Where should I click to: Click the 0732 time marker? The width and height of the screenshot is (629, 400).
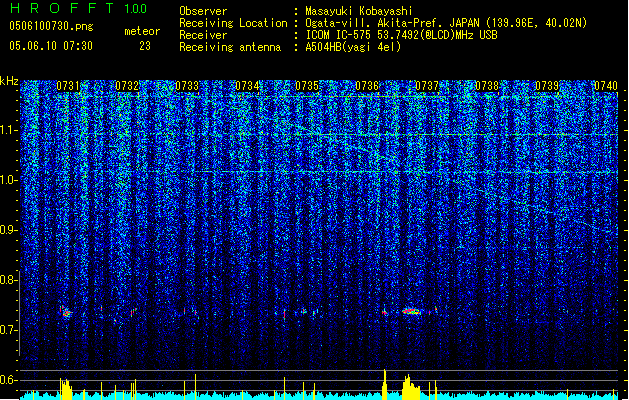pyautogui.click(x=127, y=86)
